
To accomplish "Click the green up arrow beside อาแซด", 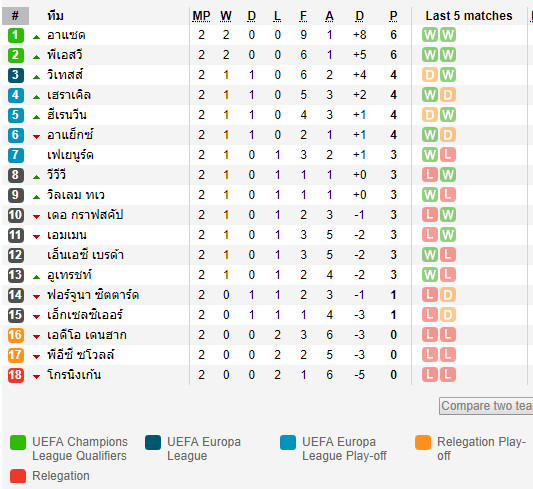I will (36, 37).
